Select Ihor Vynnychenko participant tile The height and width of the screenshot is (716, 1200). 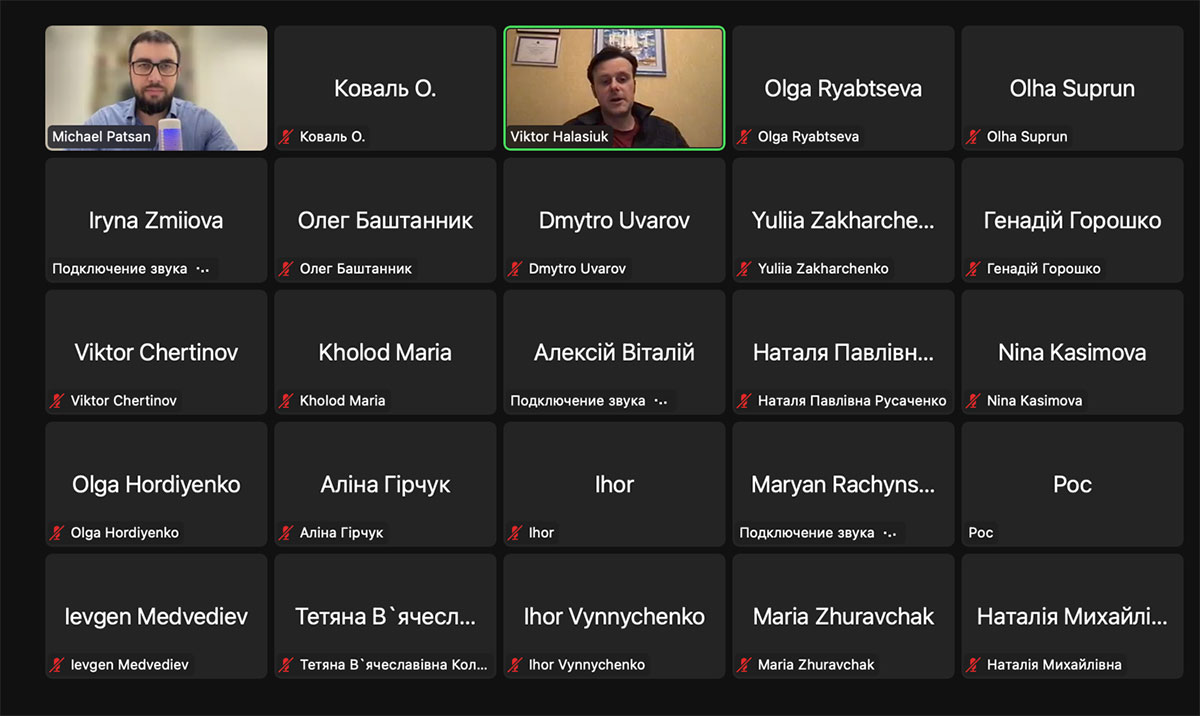[x=614, y=616]
